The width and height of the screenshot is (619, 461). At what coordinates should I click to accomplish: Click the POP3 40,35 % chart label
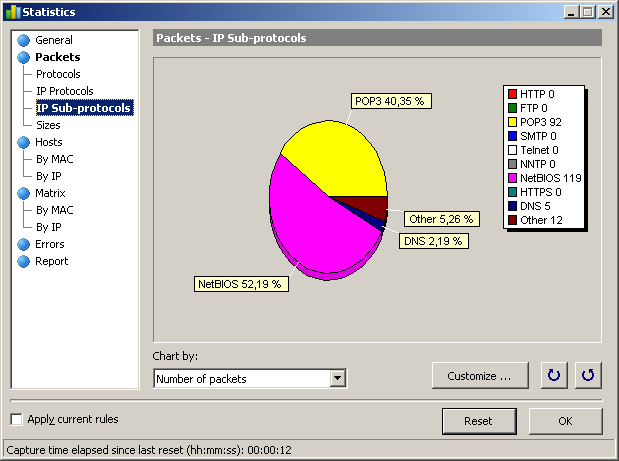point(391,101)
